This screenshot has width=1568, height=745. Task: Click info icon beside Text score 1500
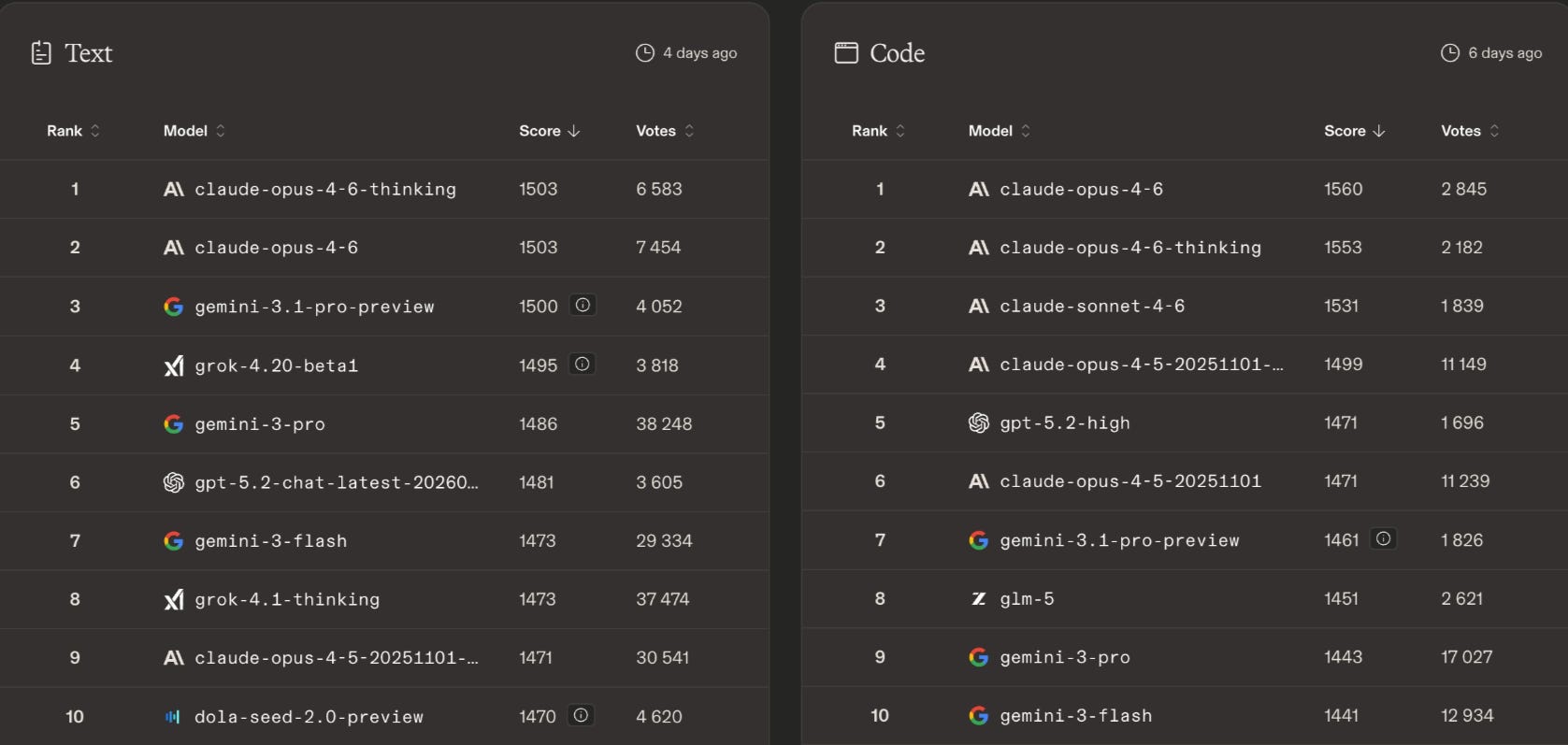[583, 305]
